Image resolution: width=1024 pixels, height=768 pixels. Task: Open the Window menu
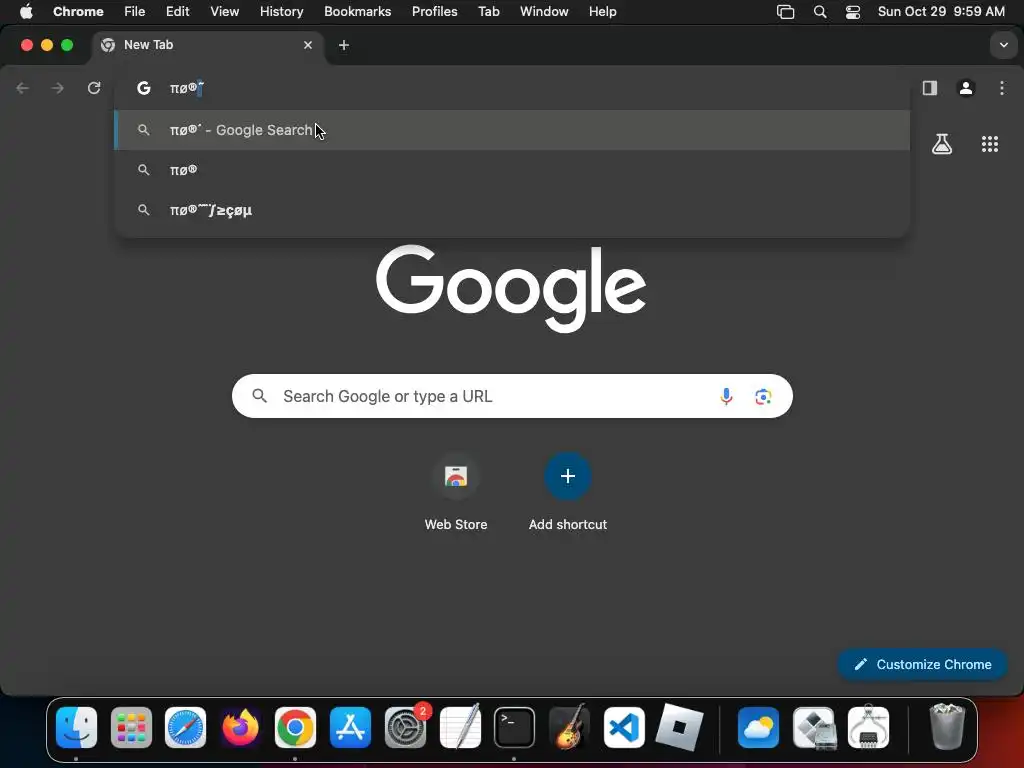544,11
